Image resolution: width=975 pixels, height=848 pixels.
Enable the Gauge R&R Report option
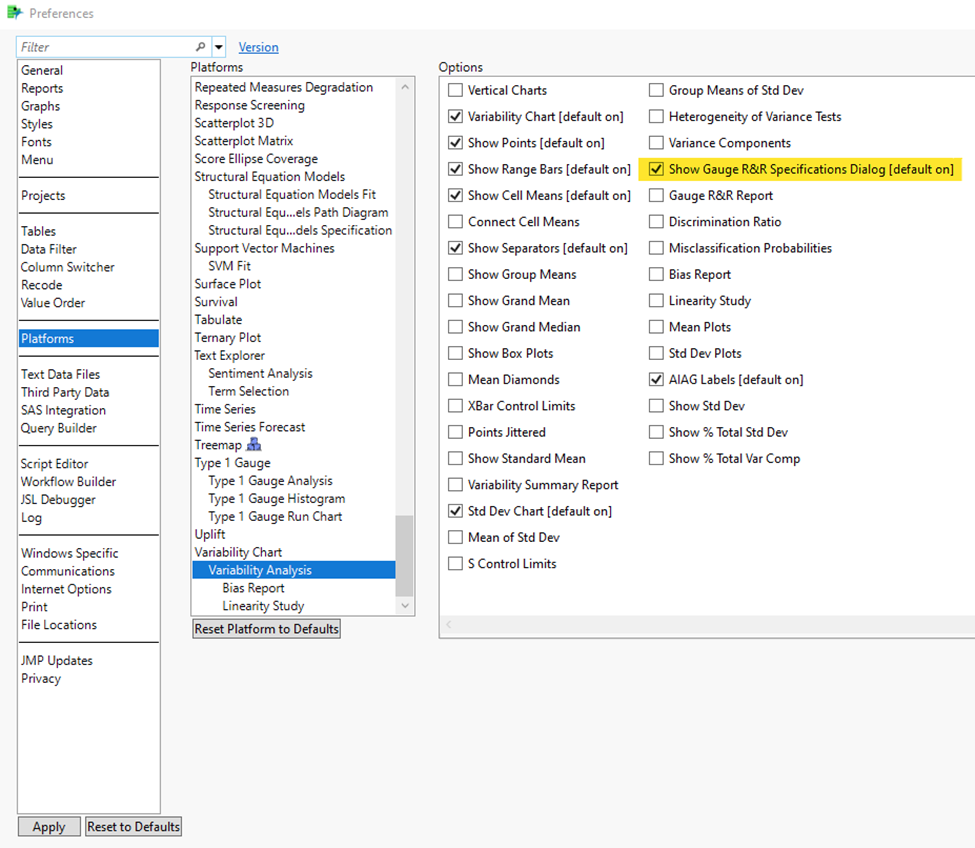tap(656, 195)
